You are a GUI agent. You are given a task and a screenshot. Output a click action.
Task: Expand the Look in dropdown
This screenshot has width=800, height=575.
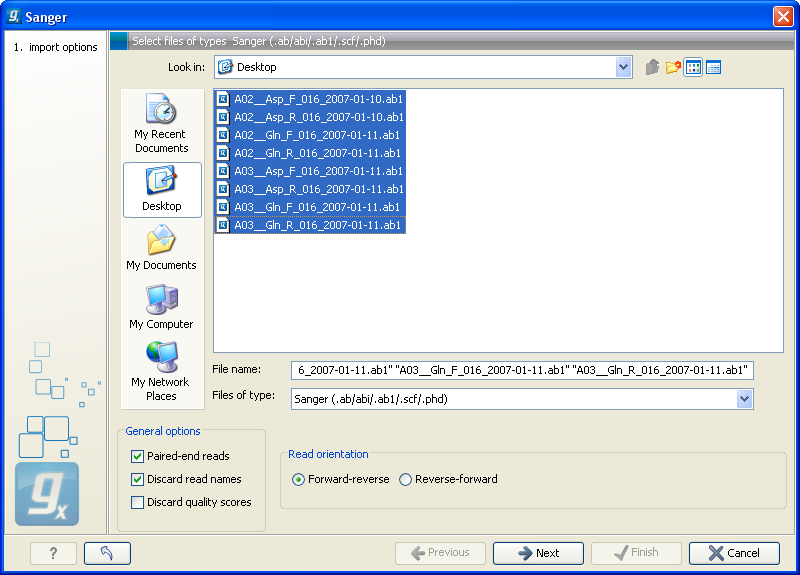(x=624, y=67)
